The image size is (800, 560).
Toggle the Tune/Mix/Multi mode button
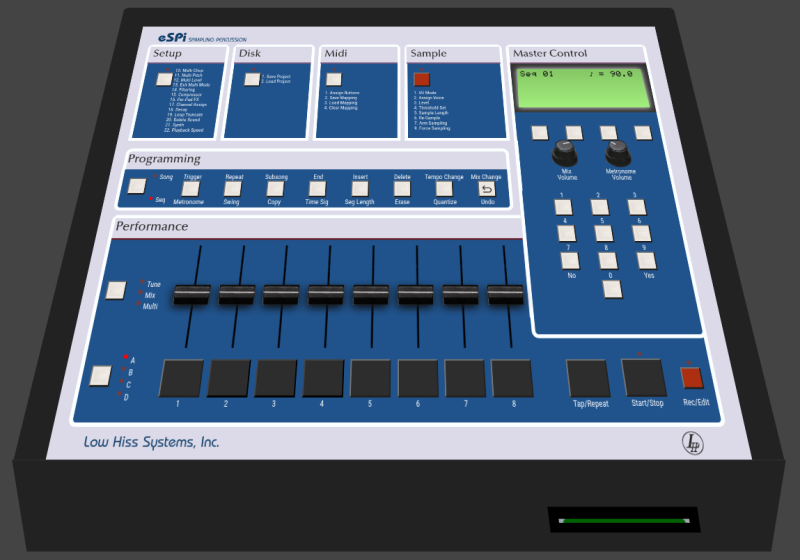pos(117,291)
